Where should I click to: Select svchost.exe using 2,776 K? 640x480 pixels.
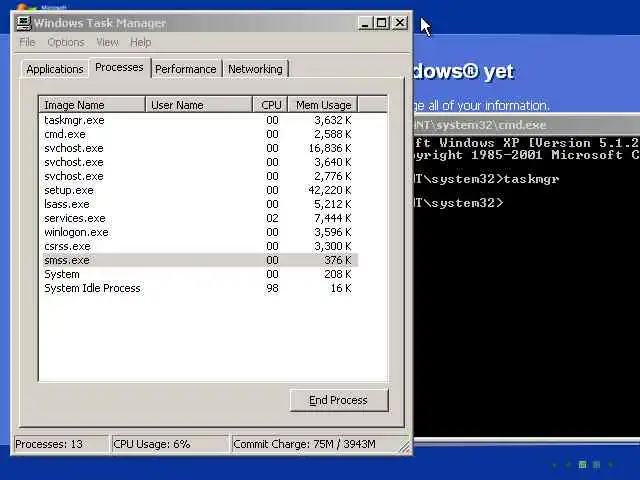(199, 176)
